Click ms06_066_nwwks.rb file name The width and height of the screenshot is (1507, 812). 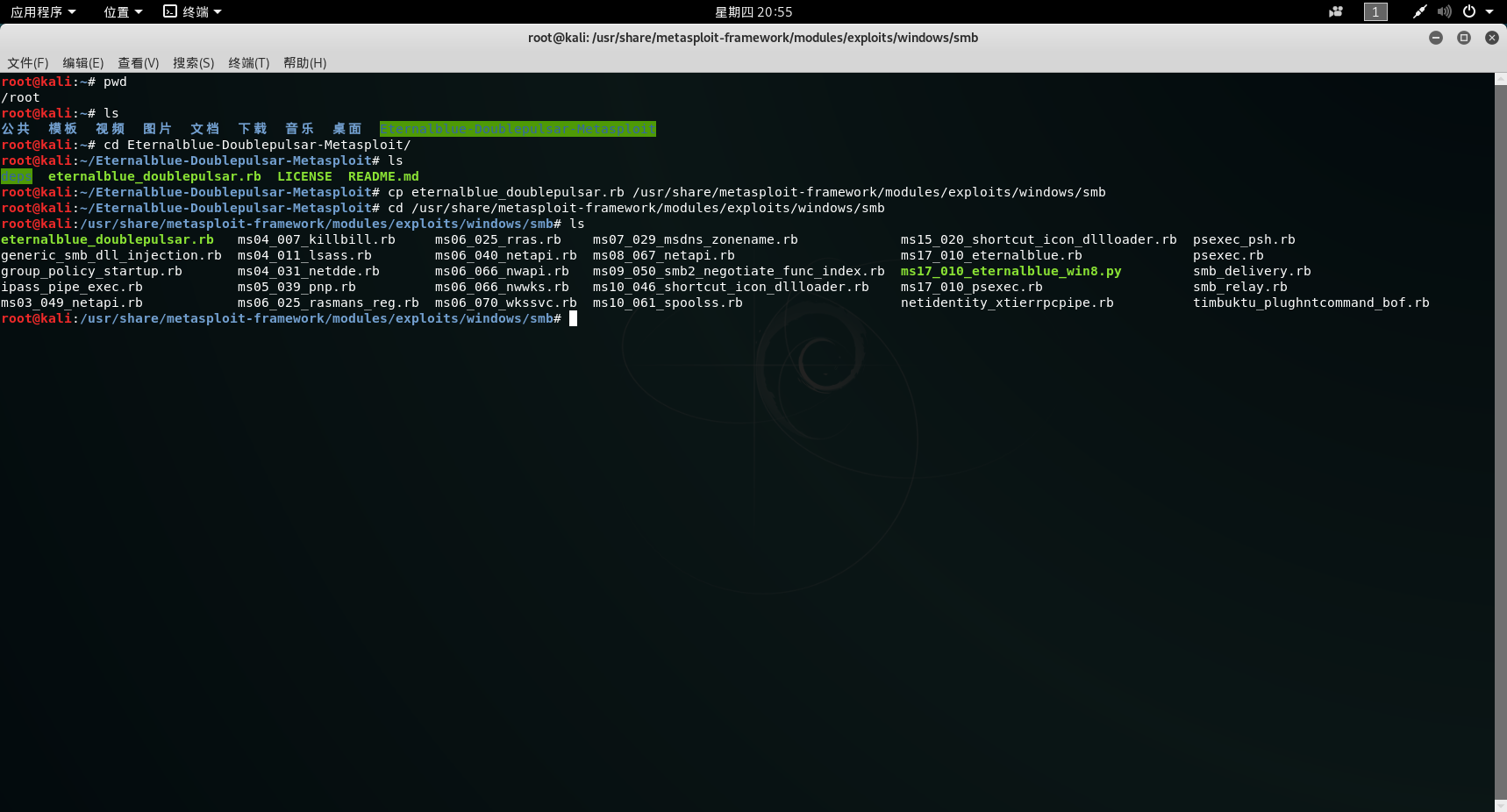coord(502,287)
